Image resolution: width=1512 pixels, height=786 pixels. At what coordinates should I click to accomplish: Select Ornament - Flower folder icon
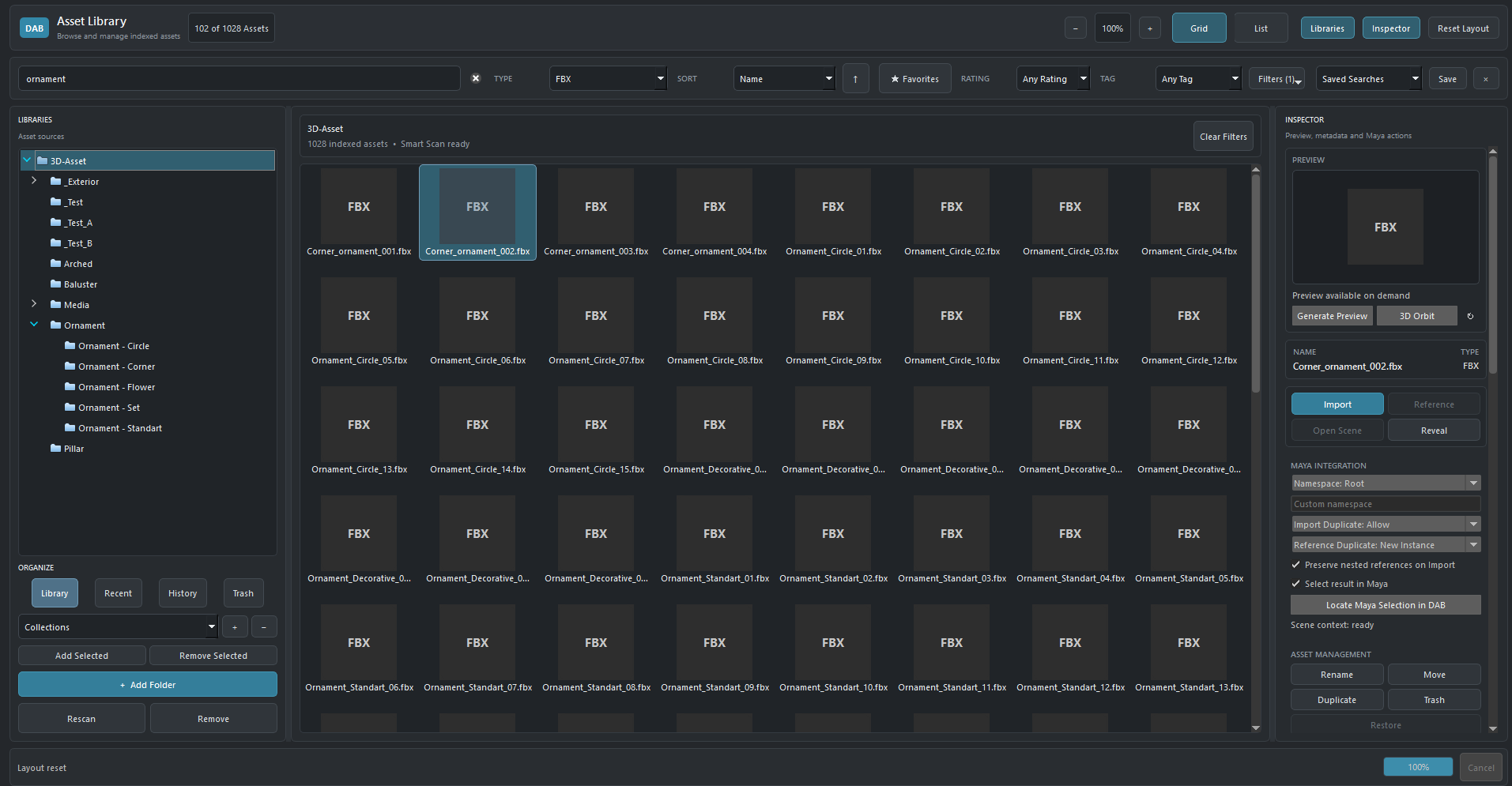(x=70, y=387)
